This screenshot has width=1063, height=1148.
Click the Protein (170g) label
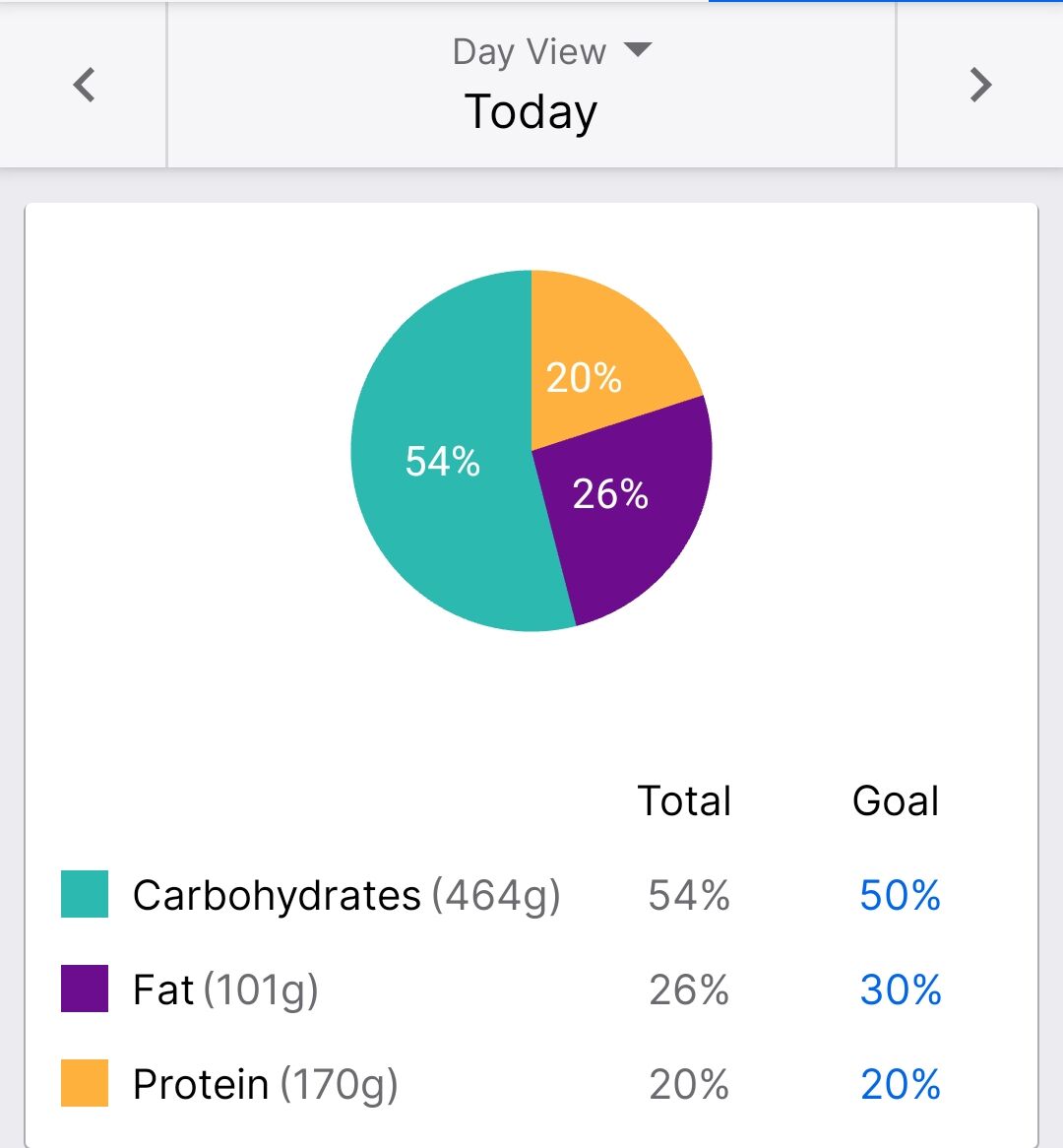click(265, 1084)
